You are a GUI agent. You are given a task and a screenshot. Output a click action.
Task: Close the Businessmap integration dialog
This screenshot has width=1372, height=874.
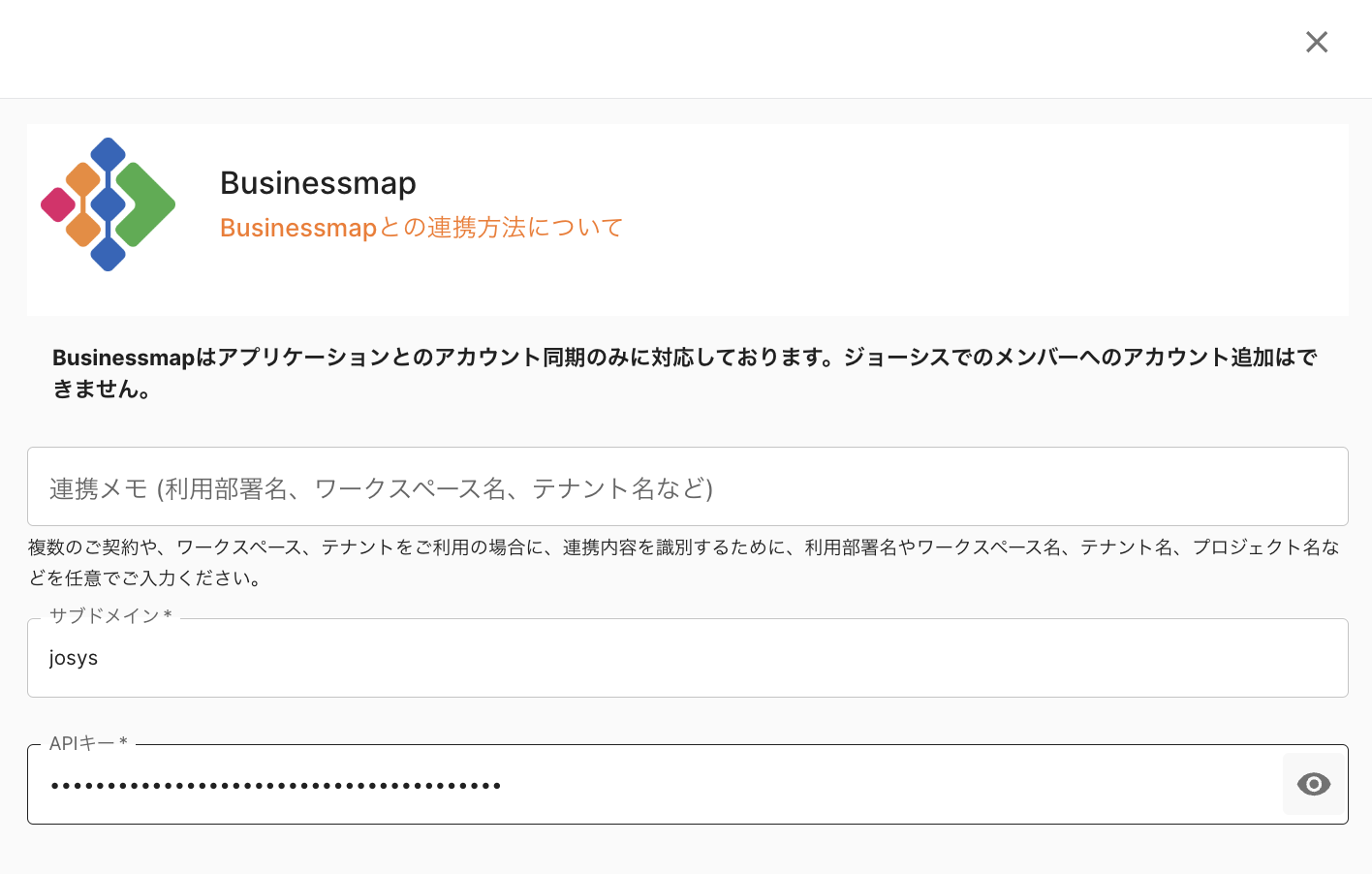click(1316, 42)
